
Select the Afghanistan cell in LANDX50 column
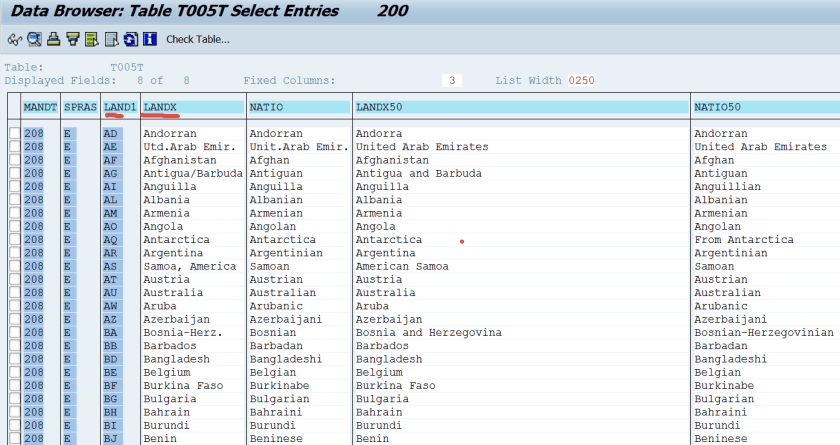[x=392, y=160]
